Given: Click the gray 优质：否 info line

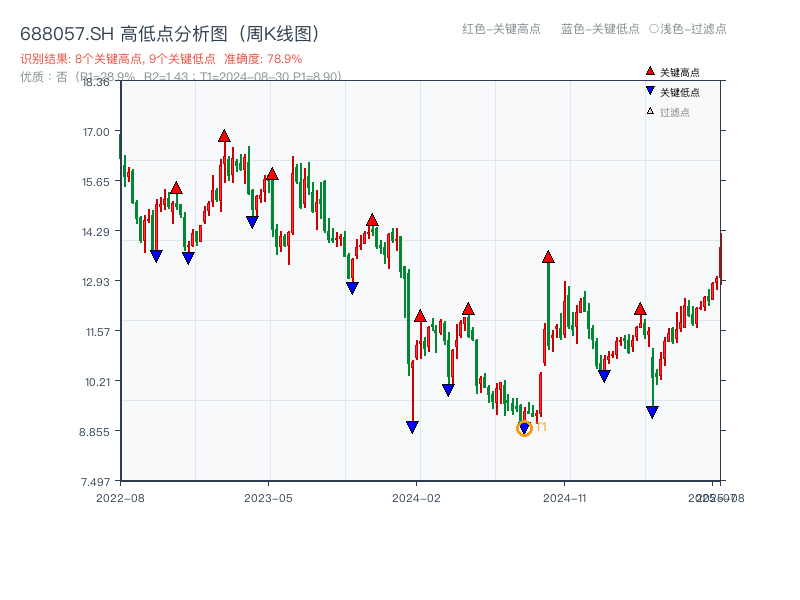Looking at the screenshot, I should [x=181, y=77].
